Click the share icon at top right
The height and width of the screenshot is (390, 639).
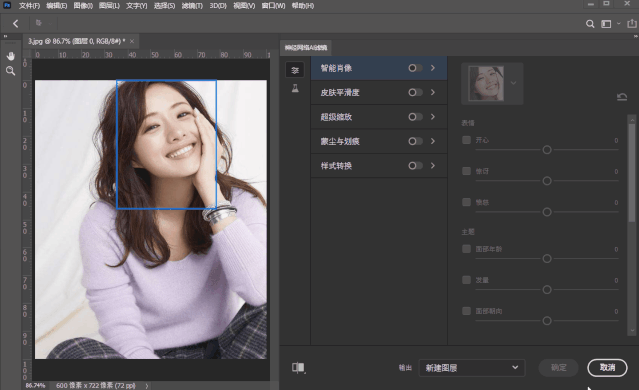(632, 24)
